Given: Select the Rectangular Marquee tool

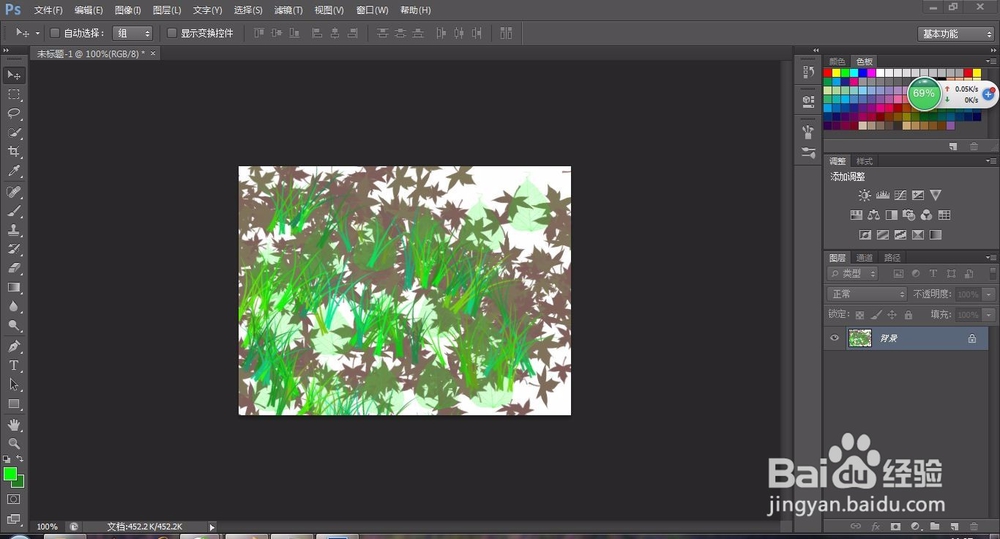Looking at the screenshot, I should pos(14,94).
